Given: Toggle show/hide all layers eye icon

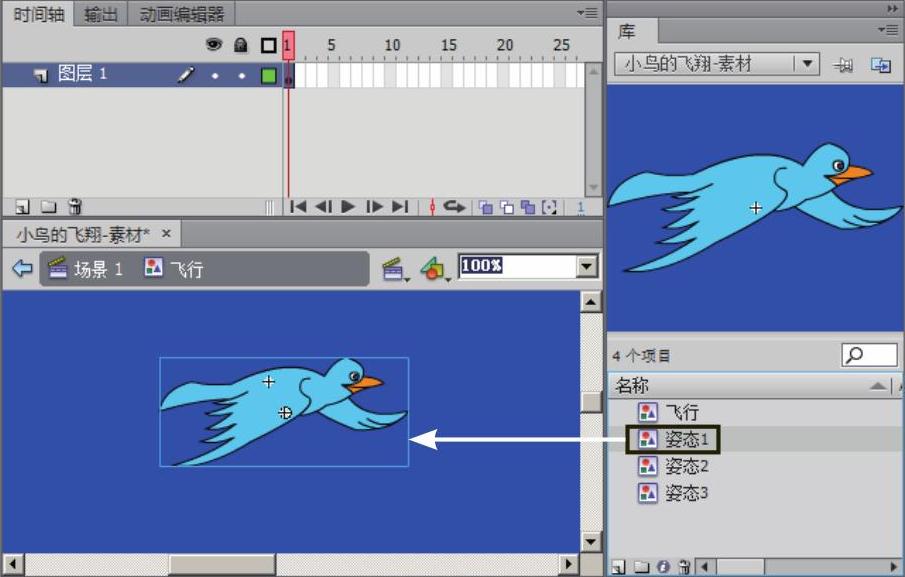Looking at the screenshot, I should tap(214, 44).
